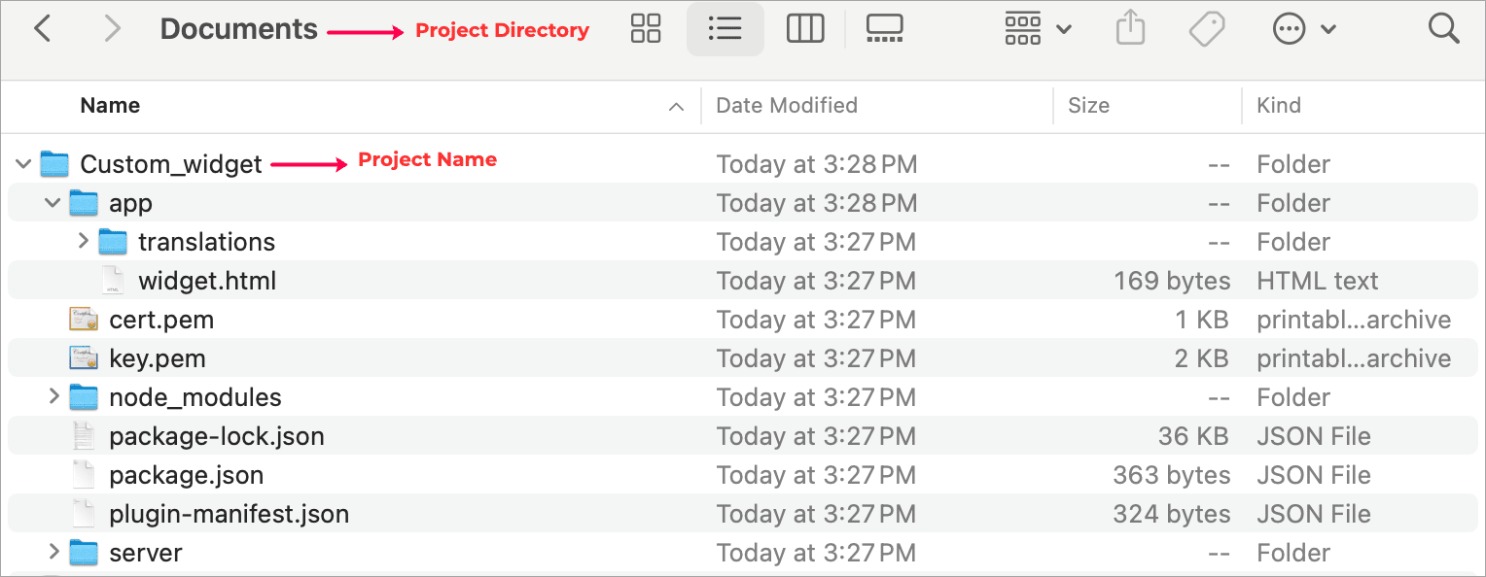
Task: Select the plugin-manifest.json file
Action: pos(229,514)
